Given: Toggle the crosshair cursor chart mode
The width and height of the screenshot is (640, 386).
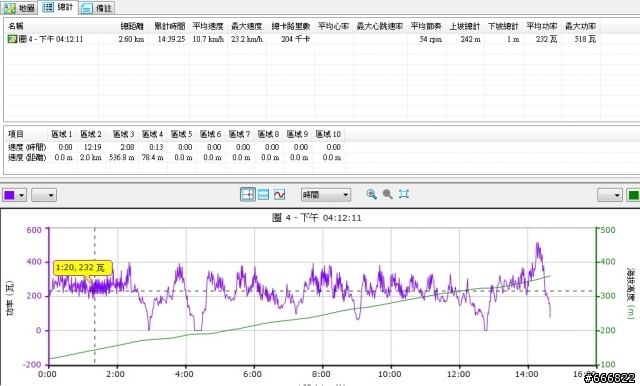Looking at the screenshot, I should [x=248, y=195].
